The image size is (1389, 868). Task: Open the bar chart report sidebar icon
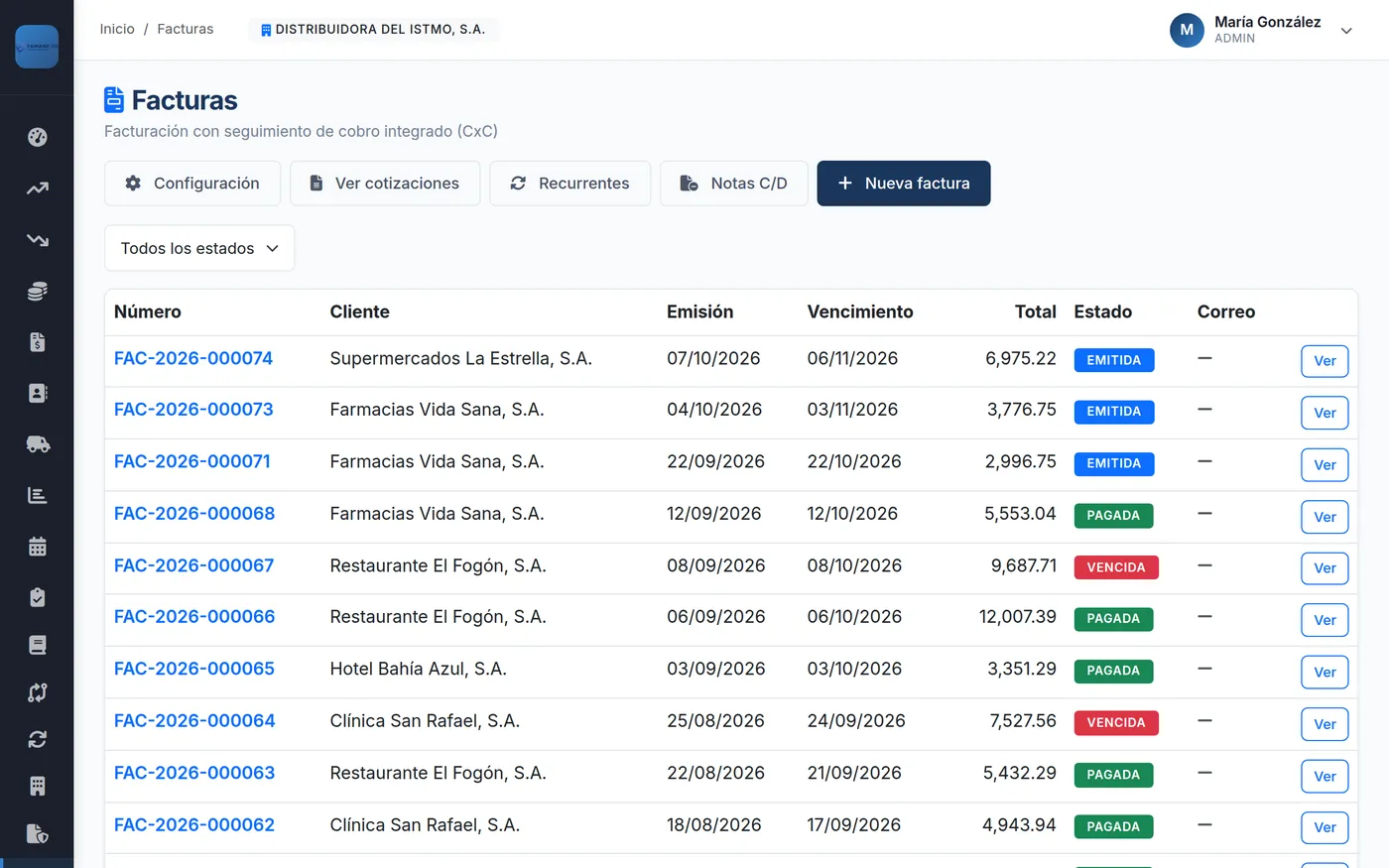(x=38, y=495)
